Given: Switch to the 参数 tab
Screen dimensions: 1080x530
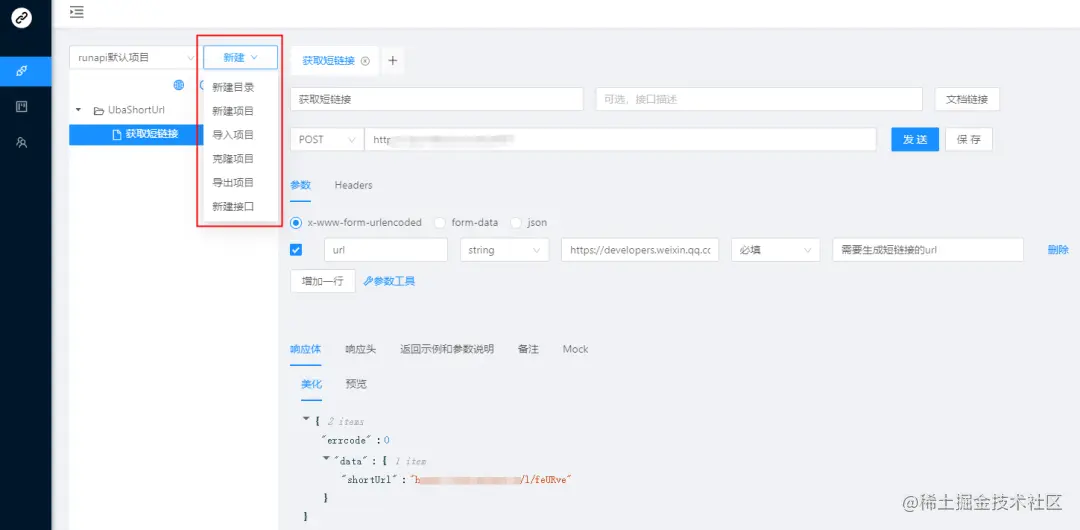Looking at the screenshot, I should pyautogui.click(x=300, y=185).
